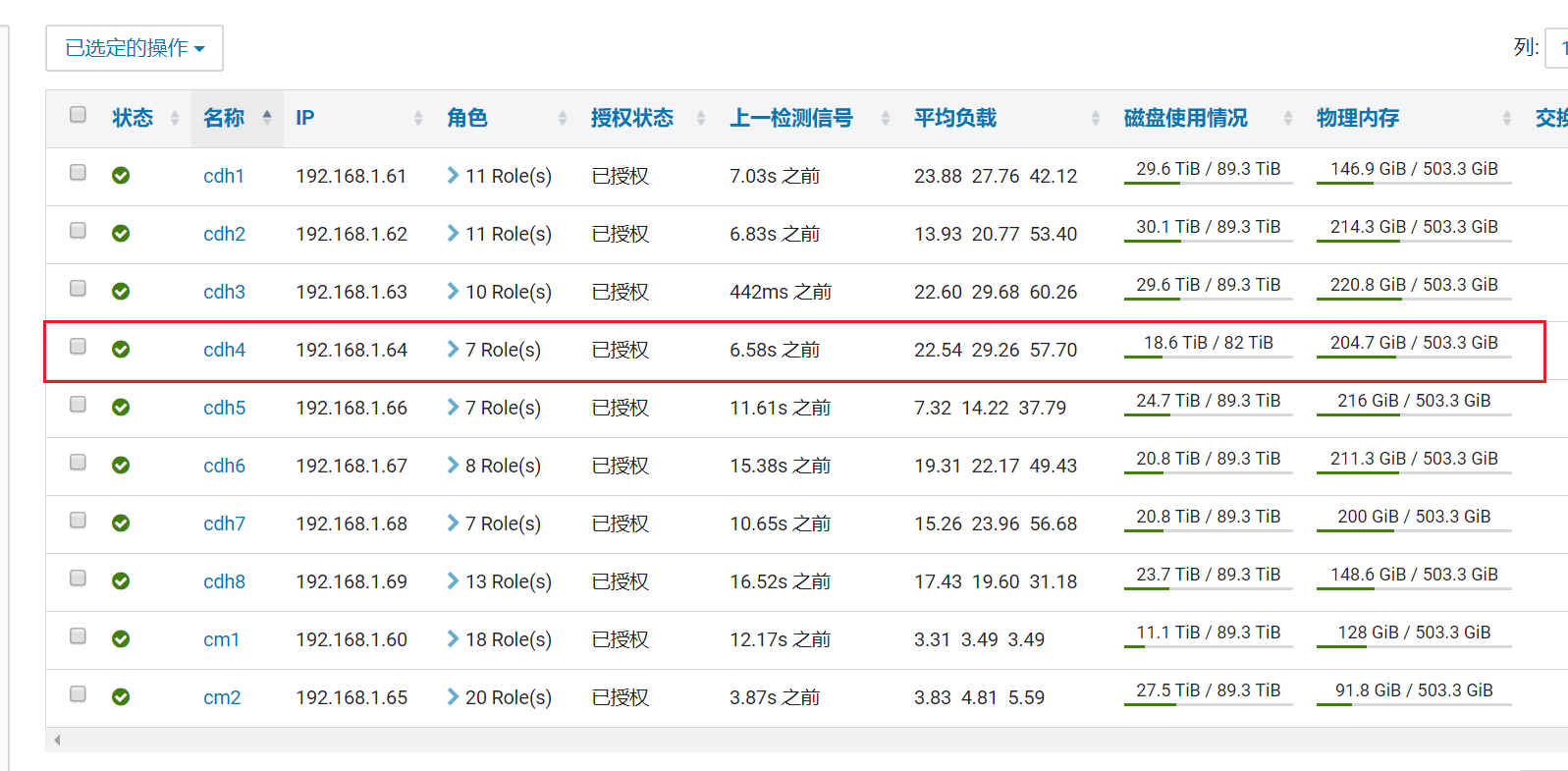Image resolution: width=1568 pixels, height=771 pixels.
Task: Click the IP address 192.168.1.60
Action: pos(351,639)
